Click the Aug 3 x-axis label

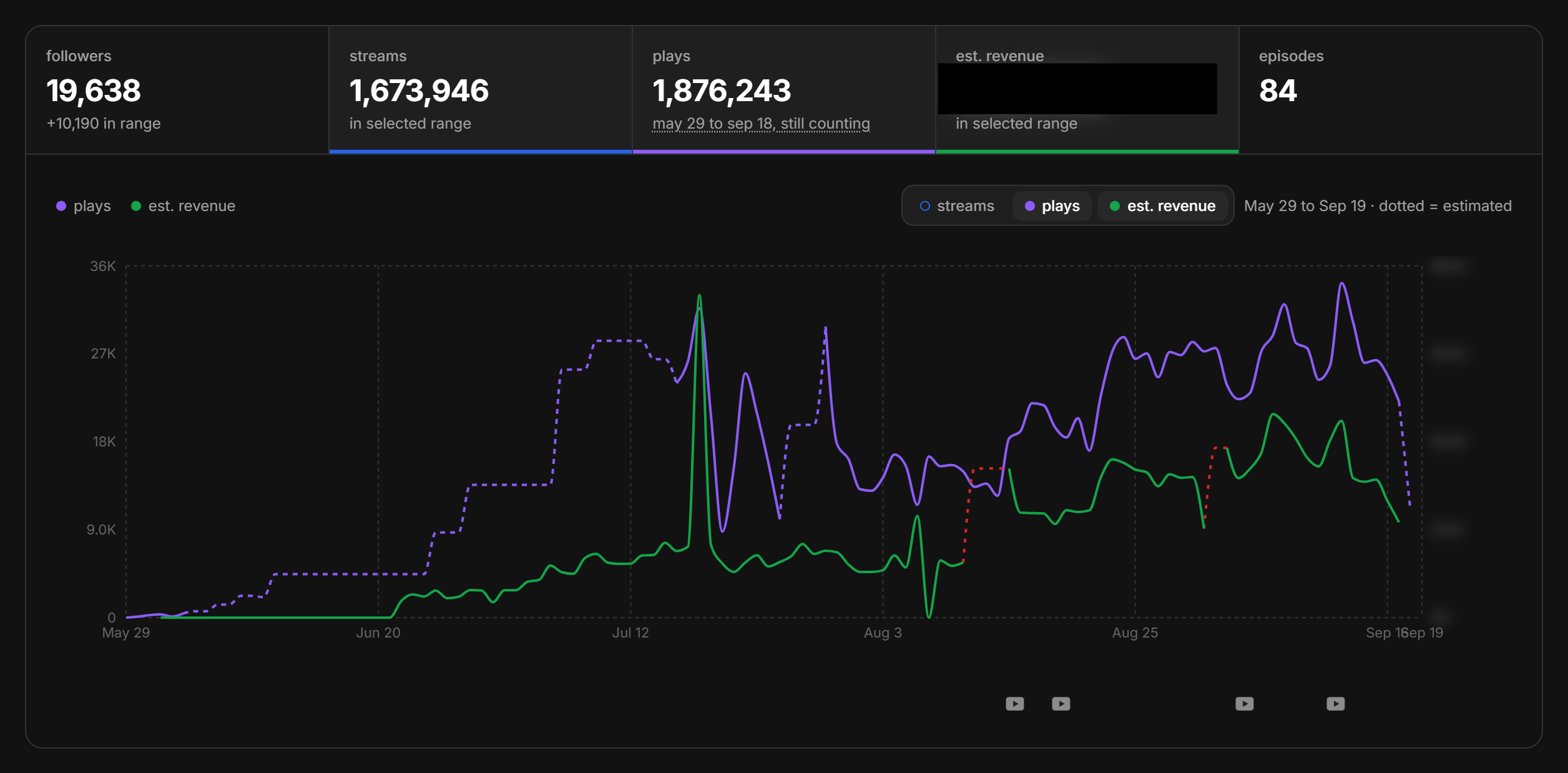point(883,633)
